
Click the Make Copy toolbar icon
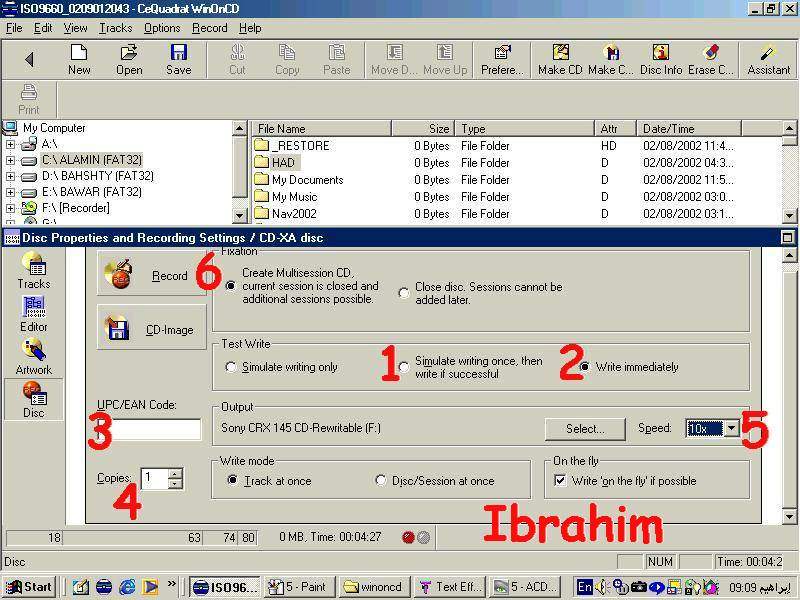611,53
